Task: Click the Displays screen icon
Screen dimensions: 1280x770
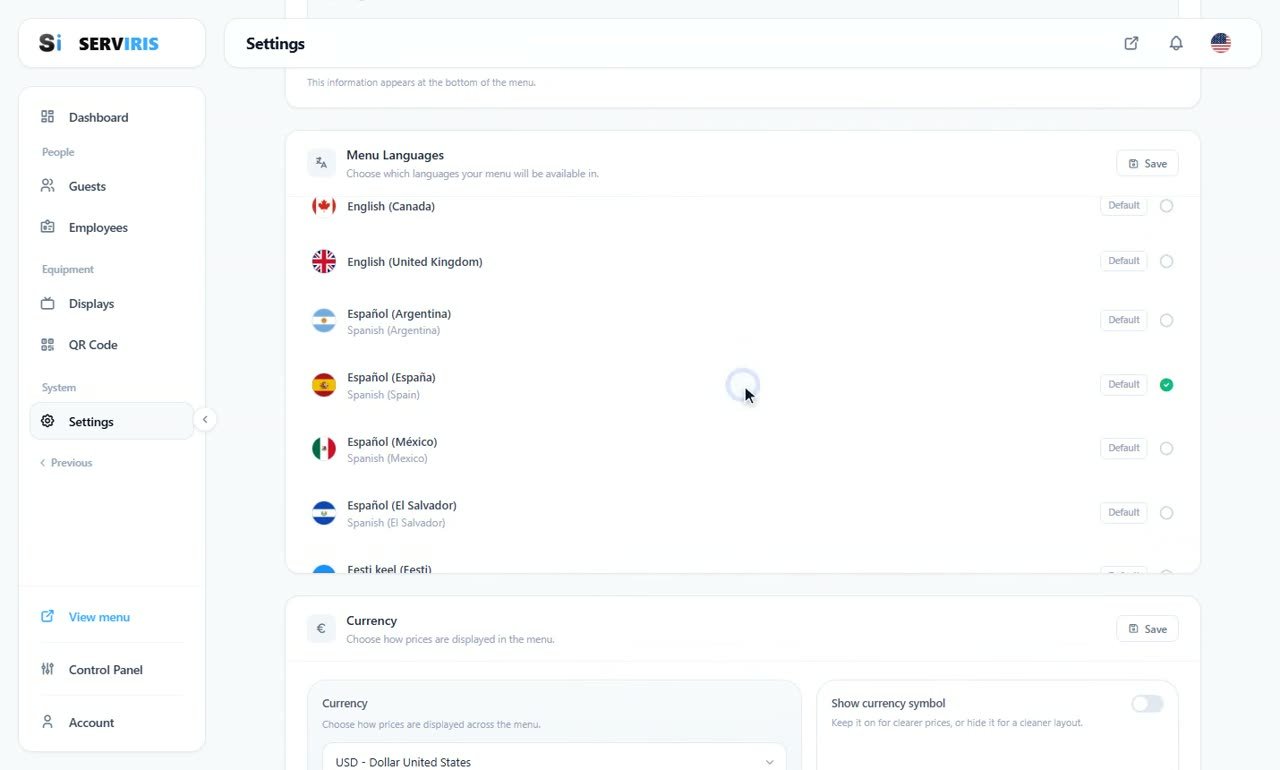Action: (47, 303)
